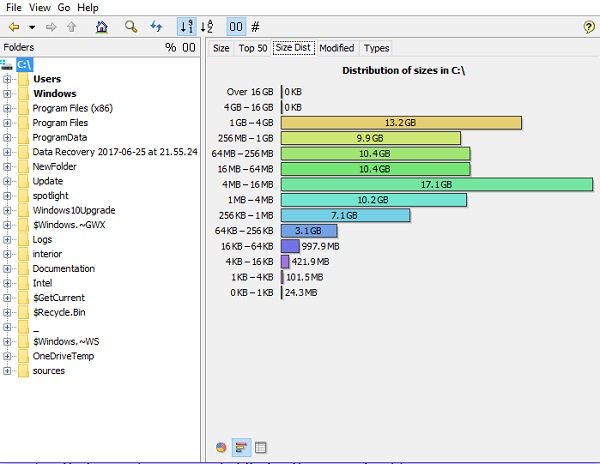Click the magnifying glass scan icon
The width and height of the screenshot is (600, 464).
pyautogui.click(x=130, y=26)
